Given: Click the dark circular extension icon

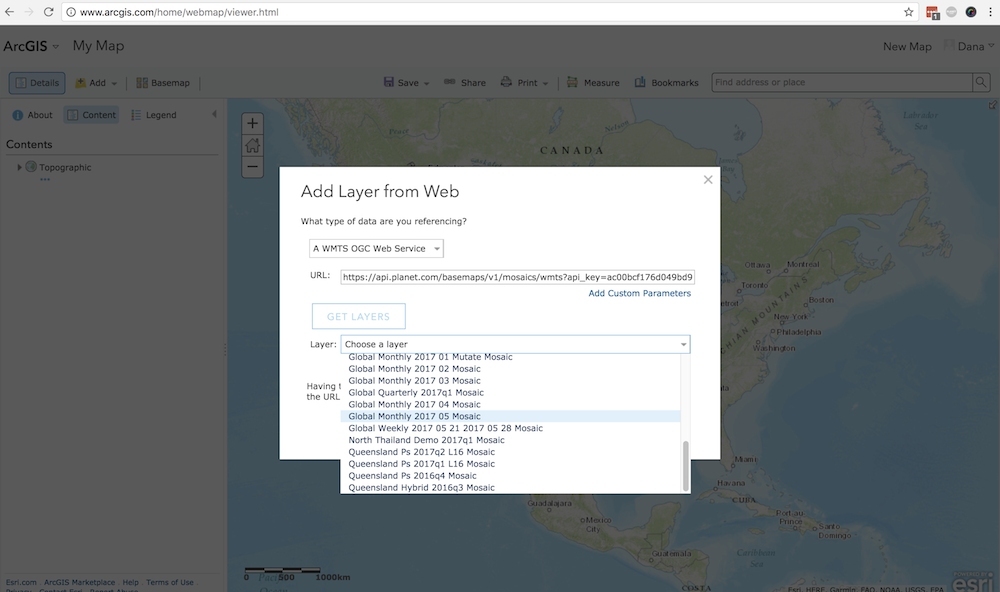Looking at the screenshot, I should (x=971, y=11).
